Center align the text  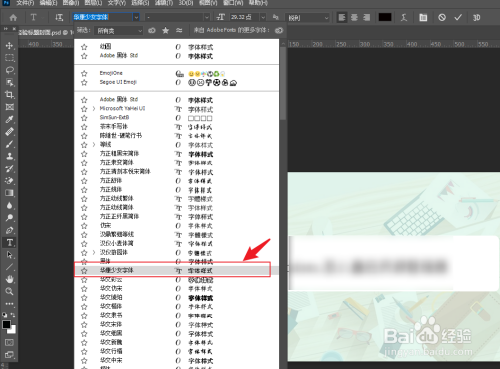click(x=354, y=17)
